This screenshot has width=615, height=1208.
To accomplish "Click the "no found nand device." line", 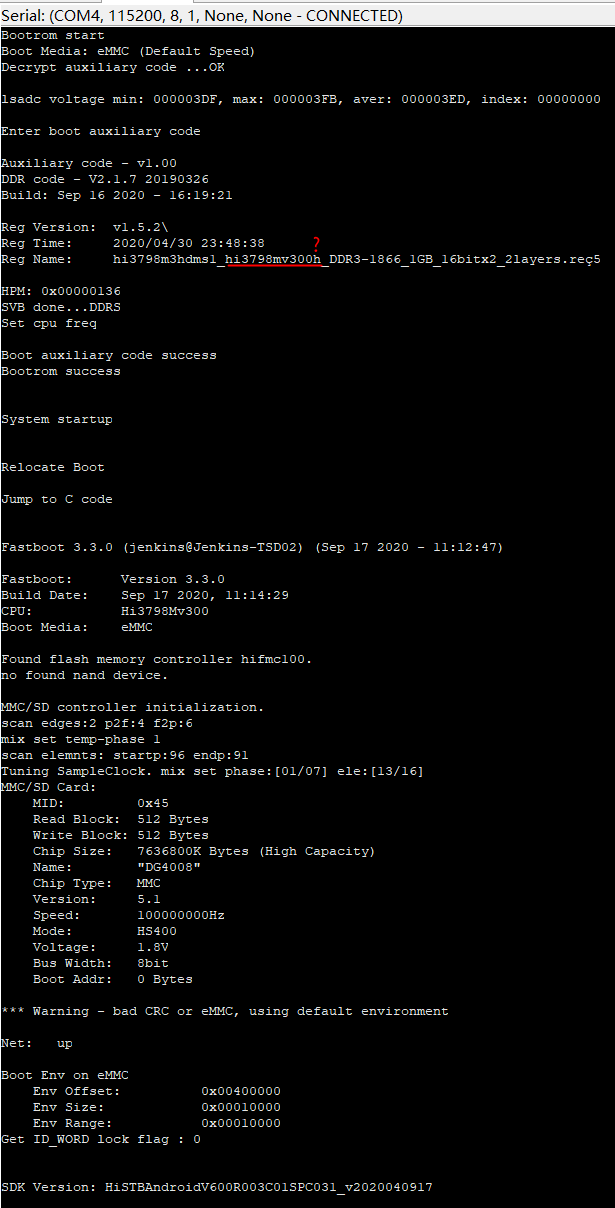I will 85,675.
